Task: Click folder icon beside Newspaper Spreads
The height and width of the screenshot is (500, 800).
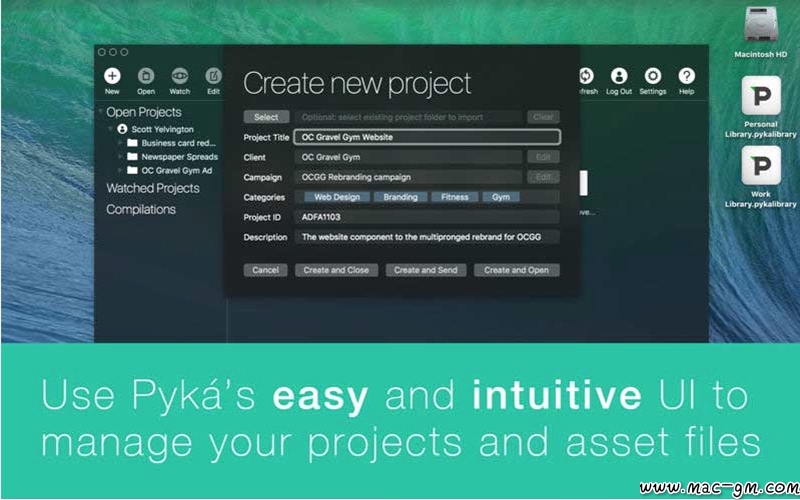Action: 132,157
